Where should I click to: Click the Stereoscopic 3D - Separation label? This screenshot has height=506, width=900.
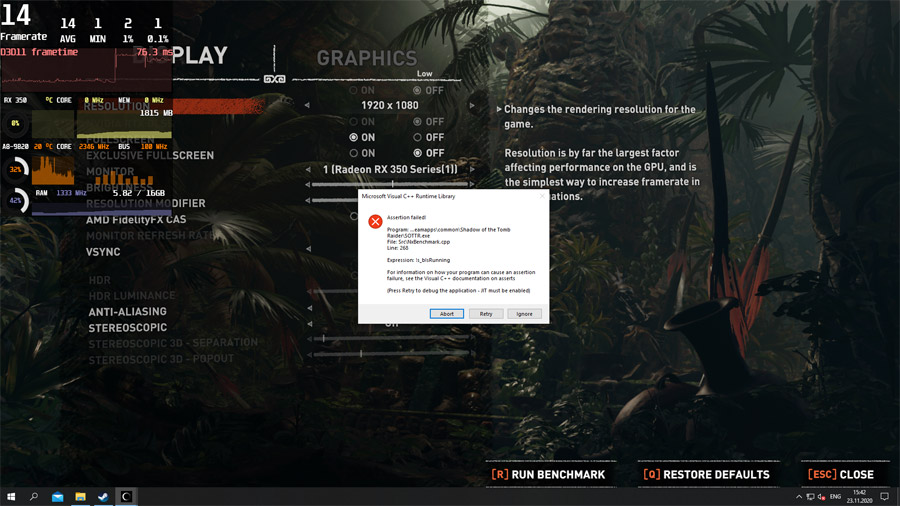click(173, 343)
